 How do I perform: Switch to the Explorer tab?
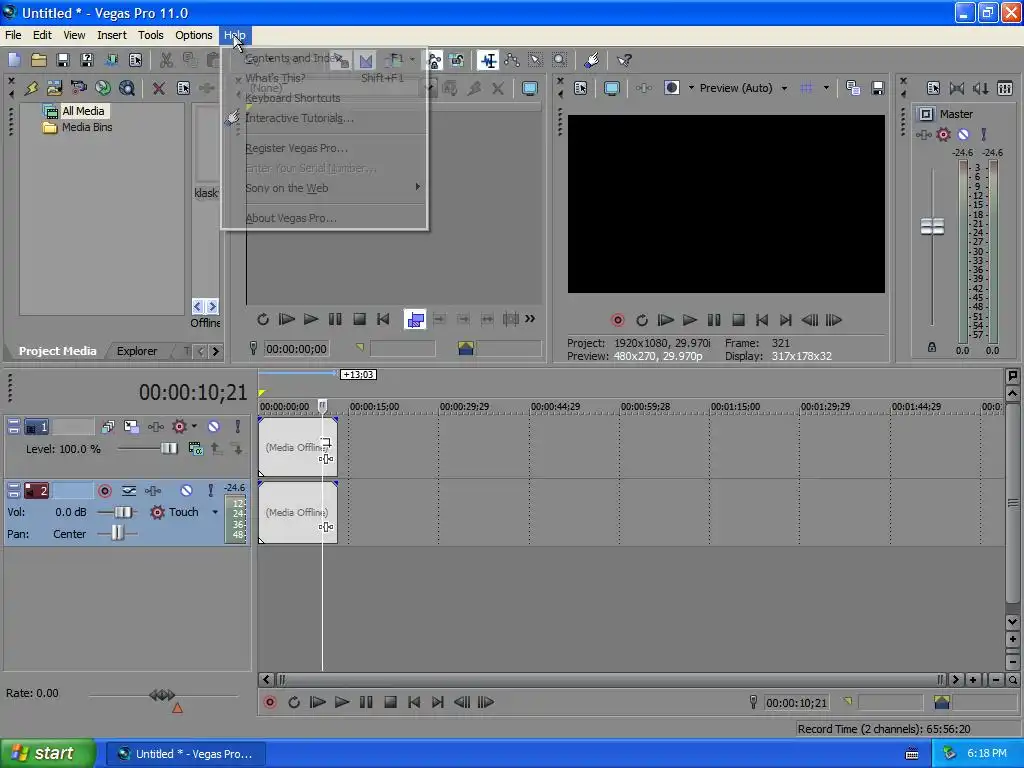[x=136, y=351]
